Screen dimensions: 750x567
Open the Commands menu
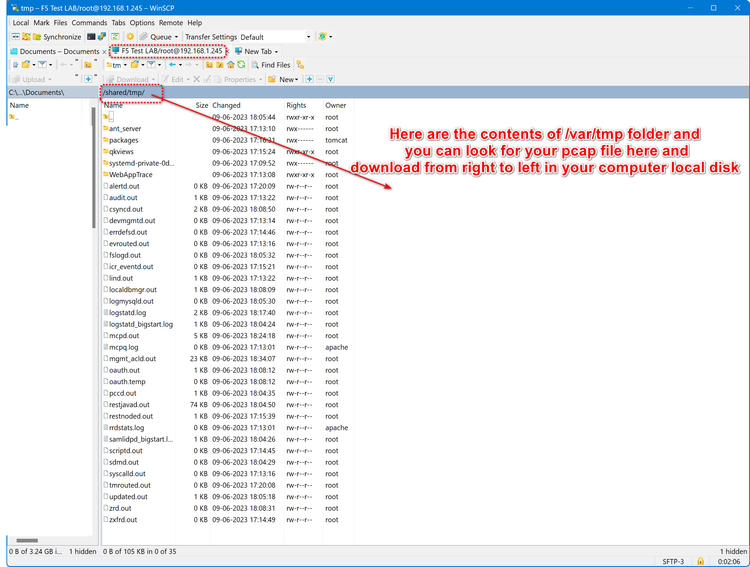tap(89, 22)
